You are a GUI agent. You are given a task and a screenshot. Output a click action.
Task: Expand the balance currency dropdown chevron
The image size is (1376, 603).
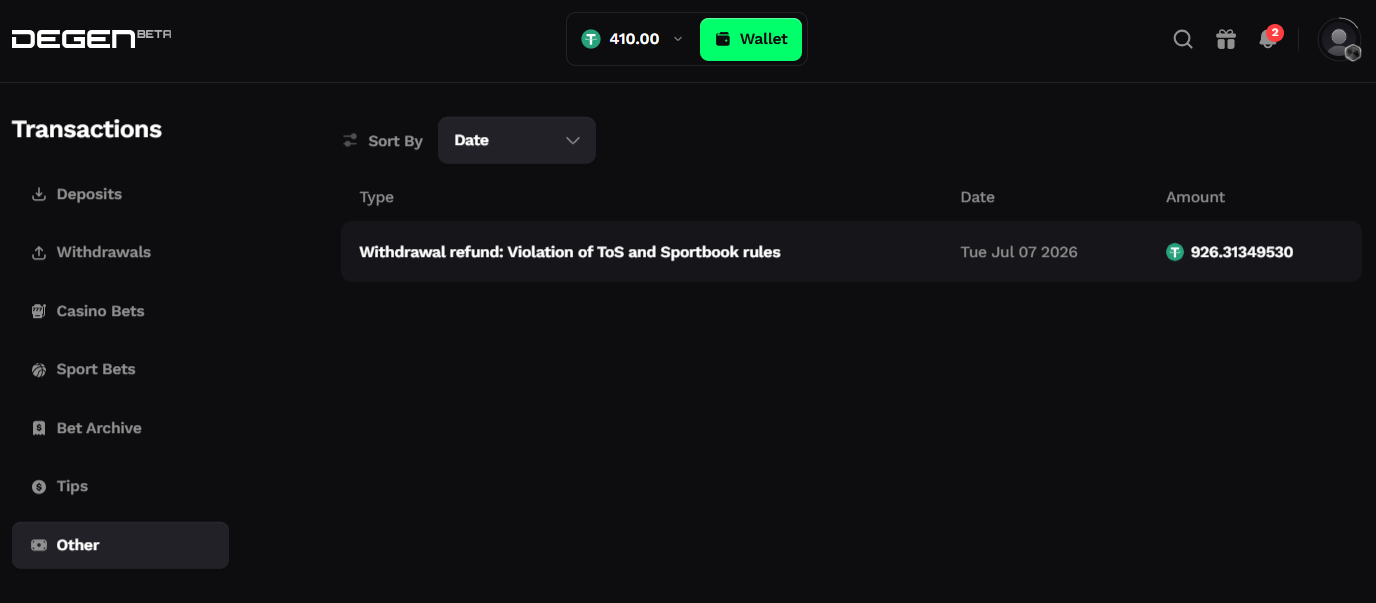677,39
